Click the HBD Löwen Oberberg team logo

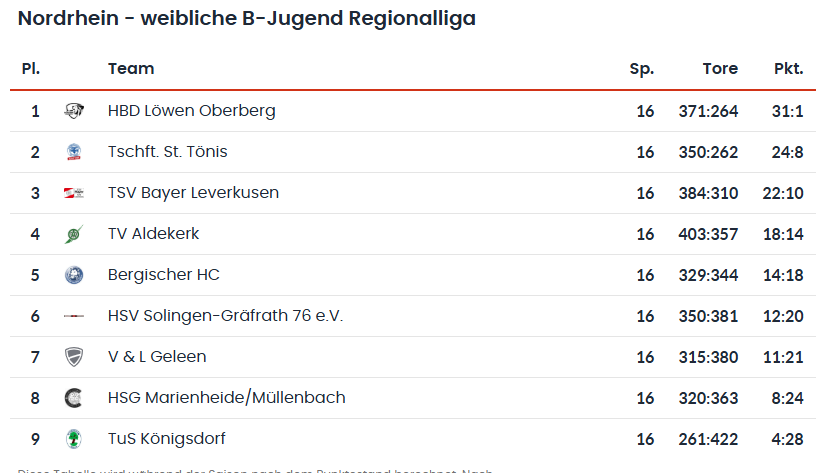(x=73, y=111)
